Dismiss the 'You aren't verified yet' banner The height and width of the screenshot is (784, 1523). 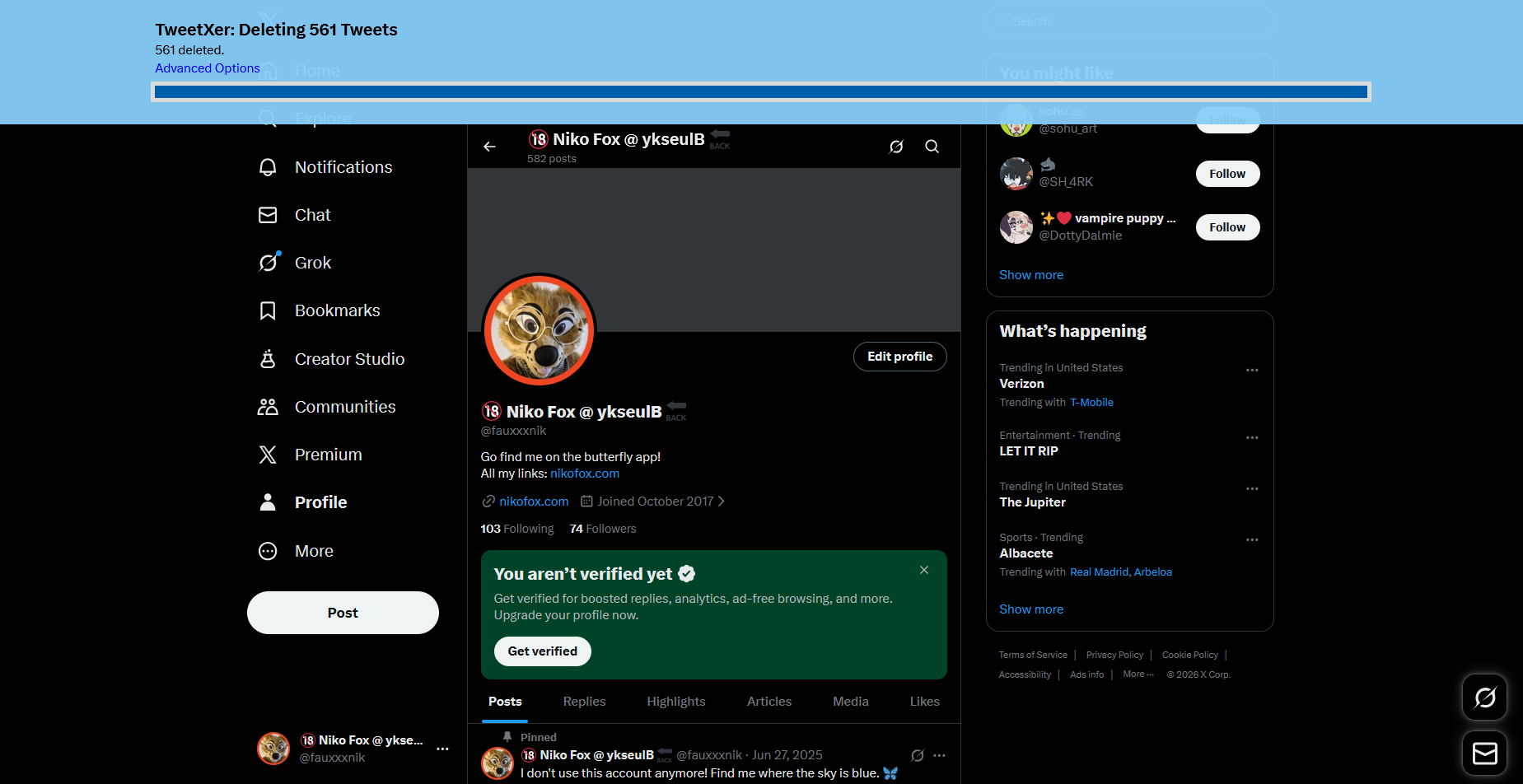(x=924, y=570)
